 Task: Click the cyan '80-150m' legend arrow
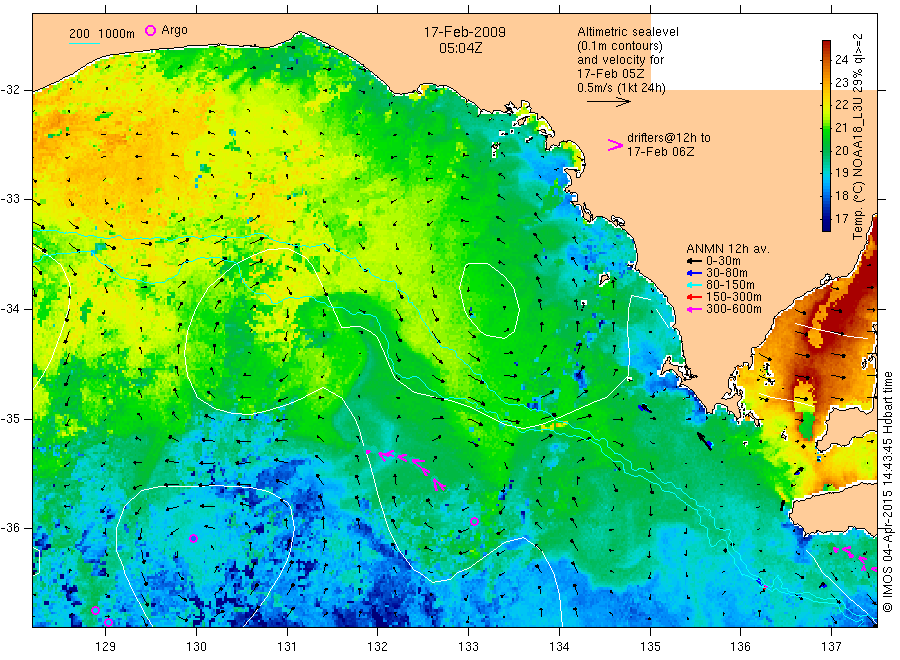point(695,286)
